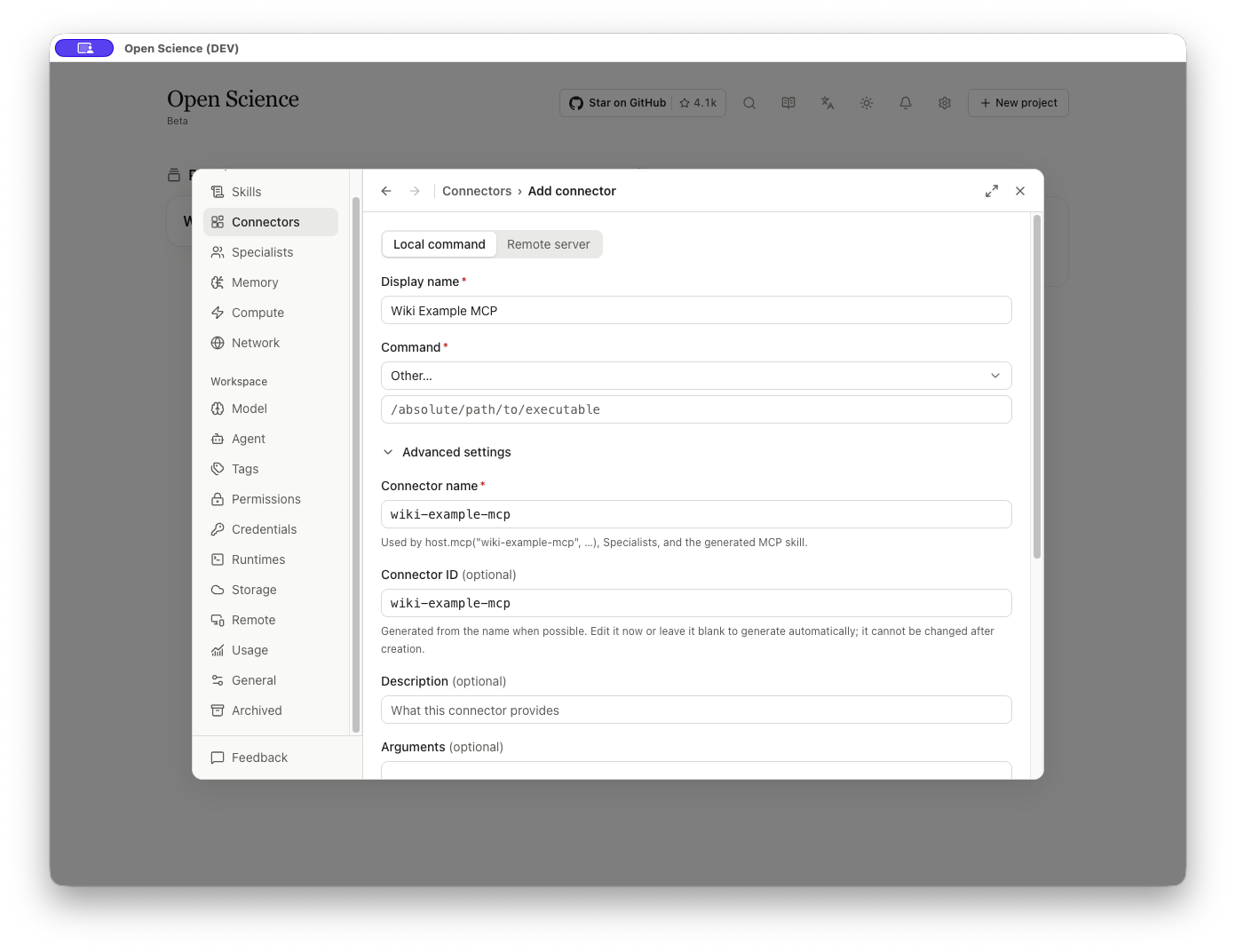
Task: Switch to the Local command tab
Action: point(440,244)
